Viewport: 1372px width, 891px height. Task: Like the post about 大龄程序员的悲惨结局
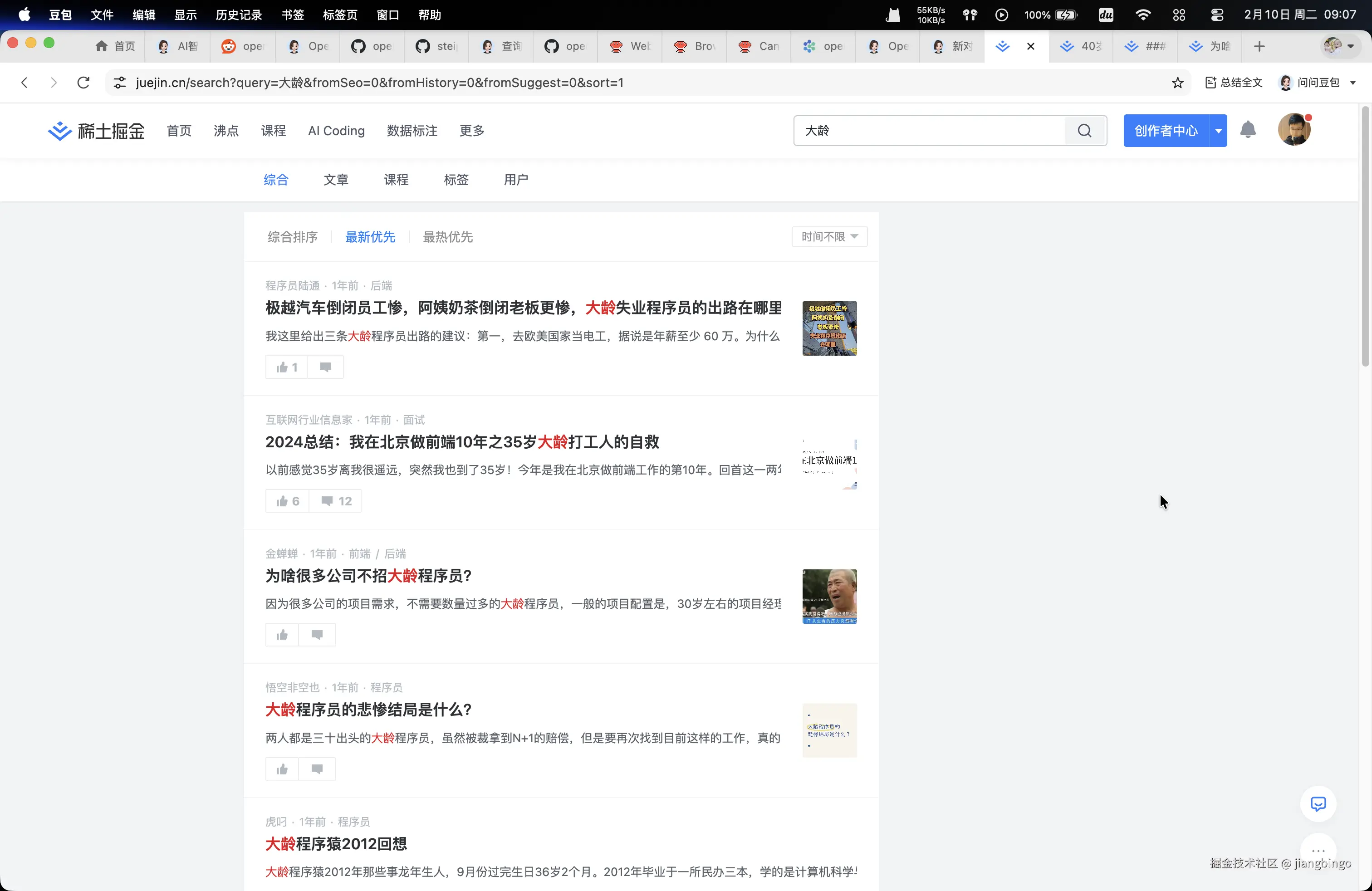(x=281, y=769)
